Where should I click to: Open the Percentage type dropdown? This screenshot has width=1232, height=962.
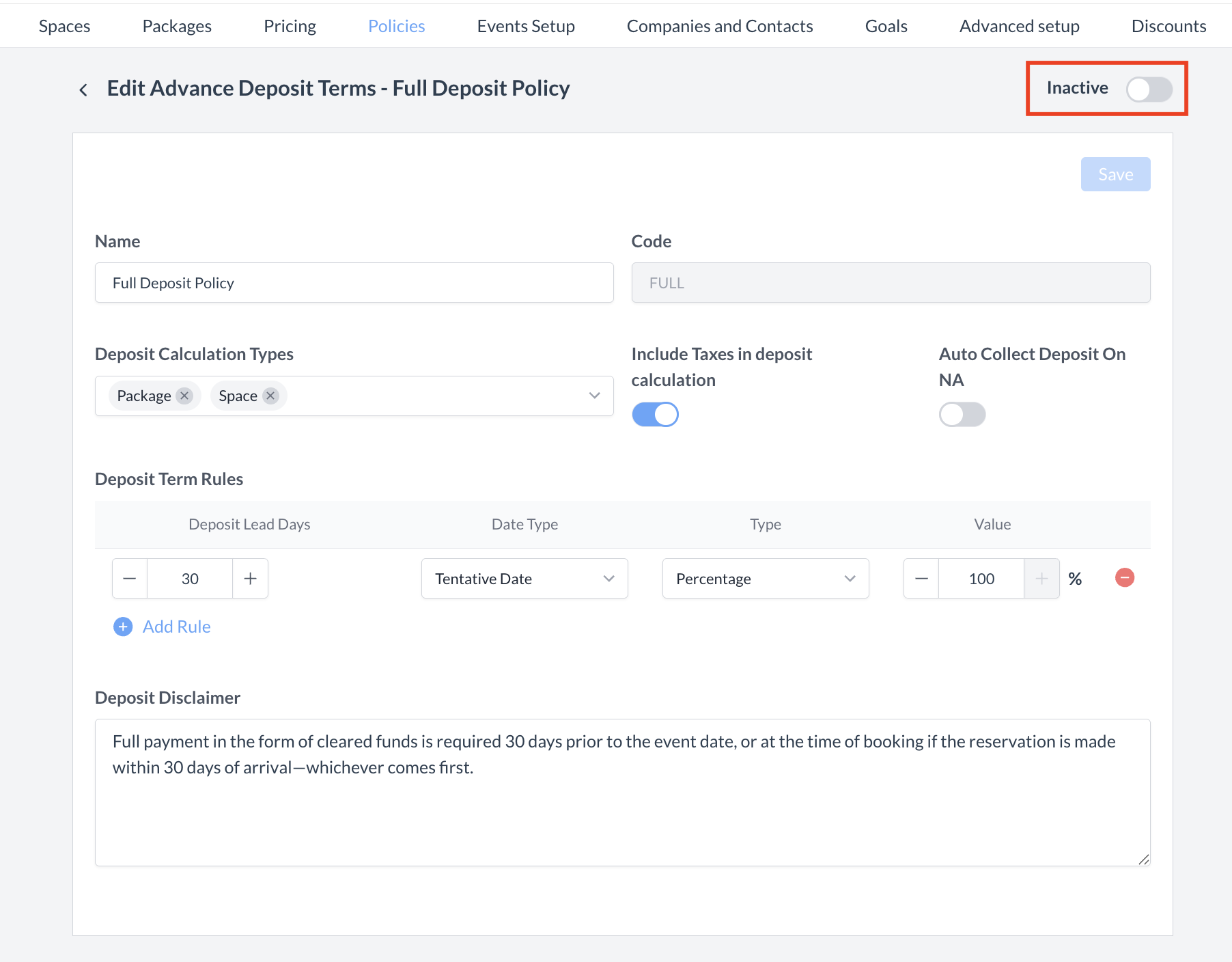(x=765, y=579)
